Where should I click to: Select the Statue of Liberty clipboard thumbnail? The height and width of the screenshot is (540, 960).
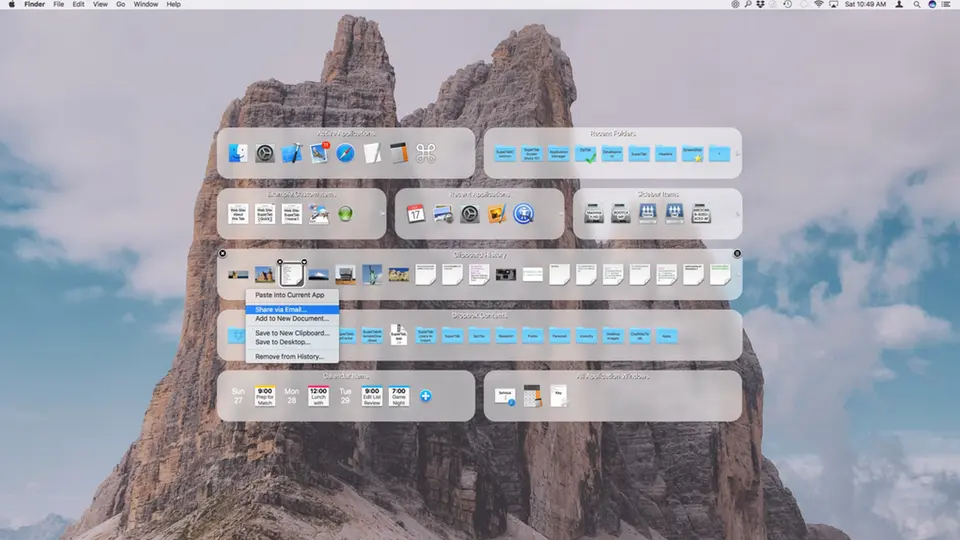tap(372, 274)
